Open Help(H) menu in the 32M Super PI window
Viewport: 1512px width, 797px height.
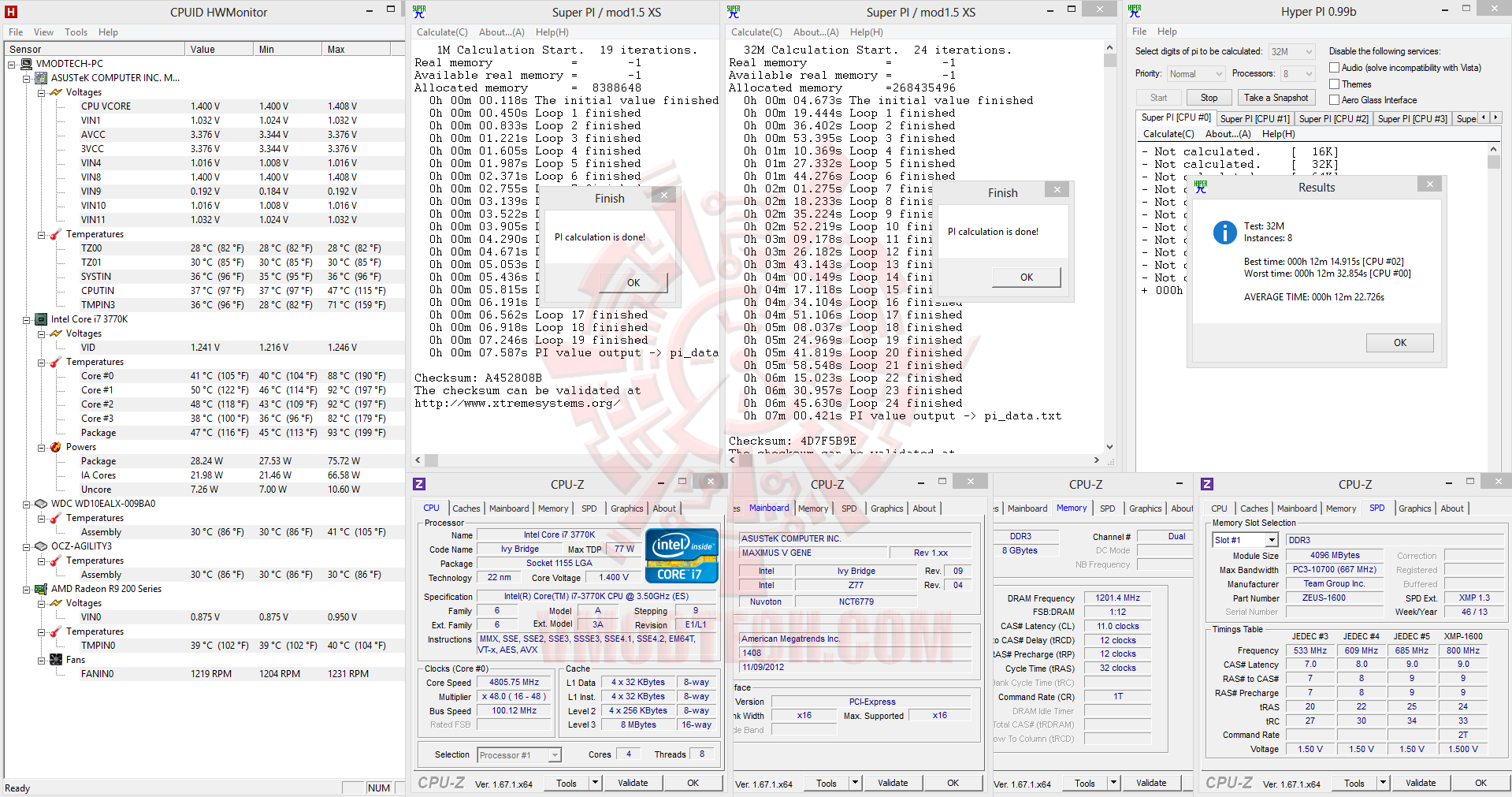(x=867, y=32)
